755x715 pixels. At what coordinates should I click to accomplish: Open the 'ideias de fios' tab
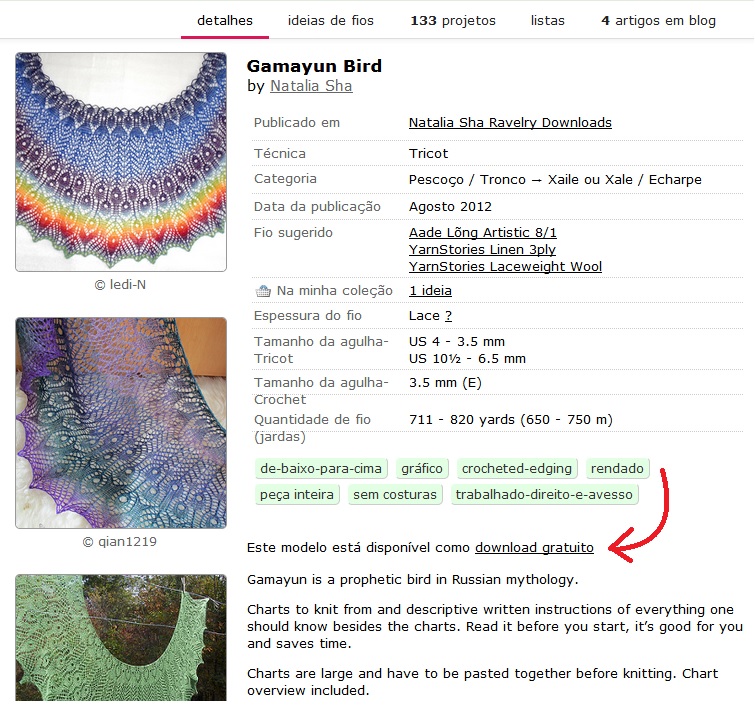(330, 21)
